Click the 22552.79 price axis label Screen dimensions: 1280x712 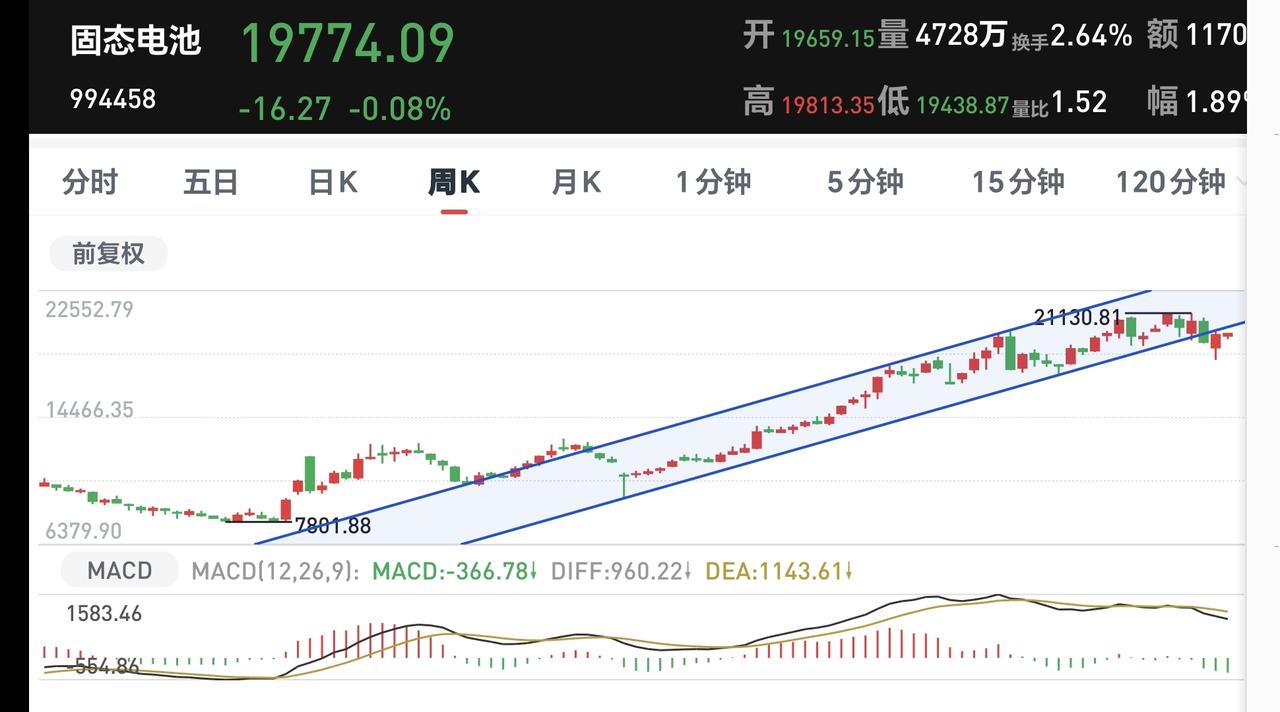pyautogui.click(x=89, y=310)
